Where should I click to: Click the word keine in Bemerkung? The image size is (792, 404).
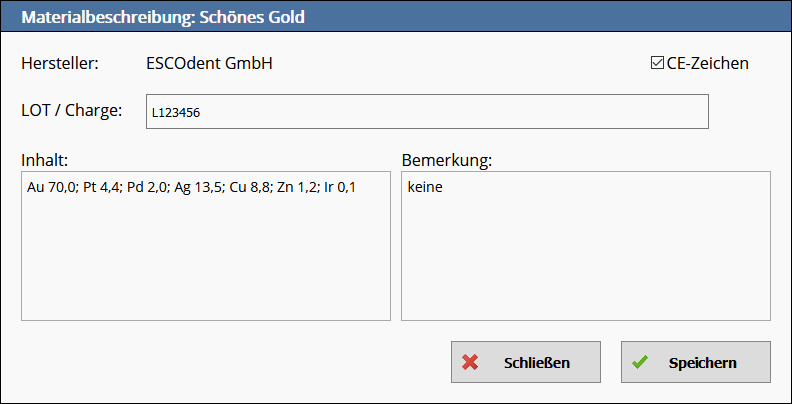coord(425,187)
